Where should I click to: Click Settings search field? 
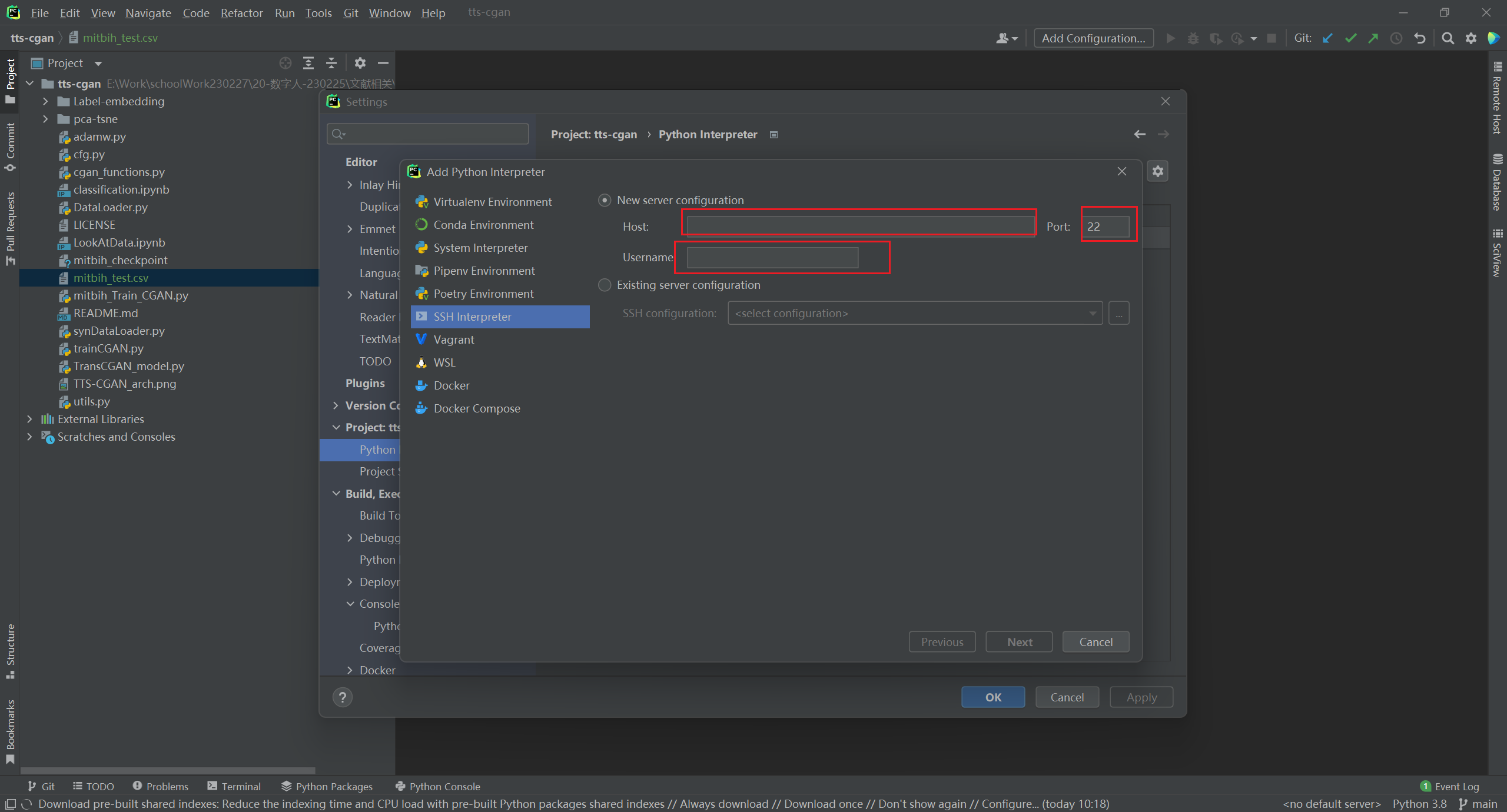[427, 134]
